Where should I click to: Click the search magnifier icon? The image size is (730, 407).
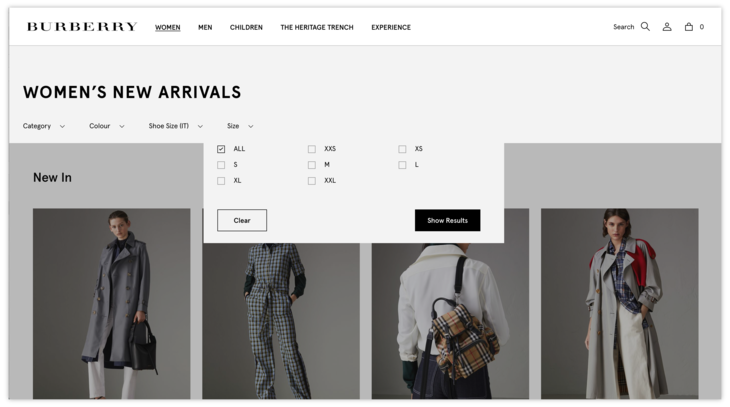tap(645, 27)
